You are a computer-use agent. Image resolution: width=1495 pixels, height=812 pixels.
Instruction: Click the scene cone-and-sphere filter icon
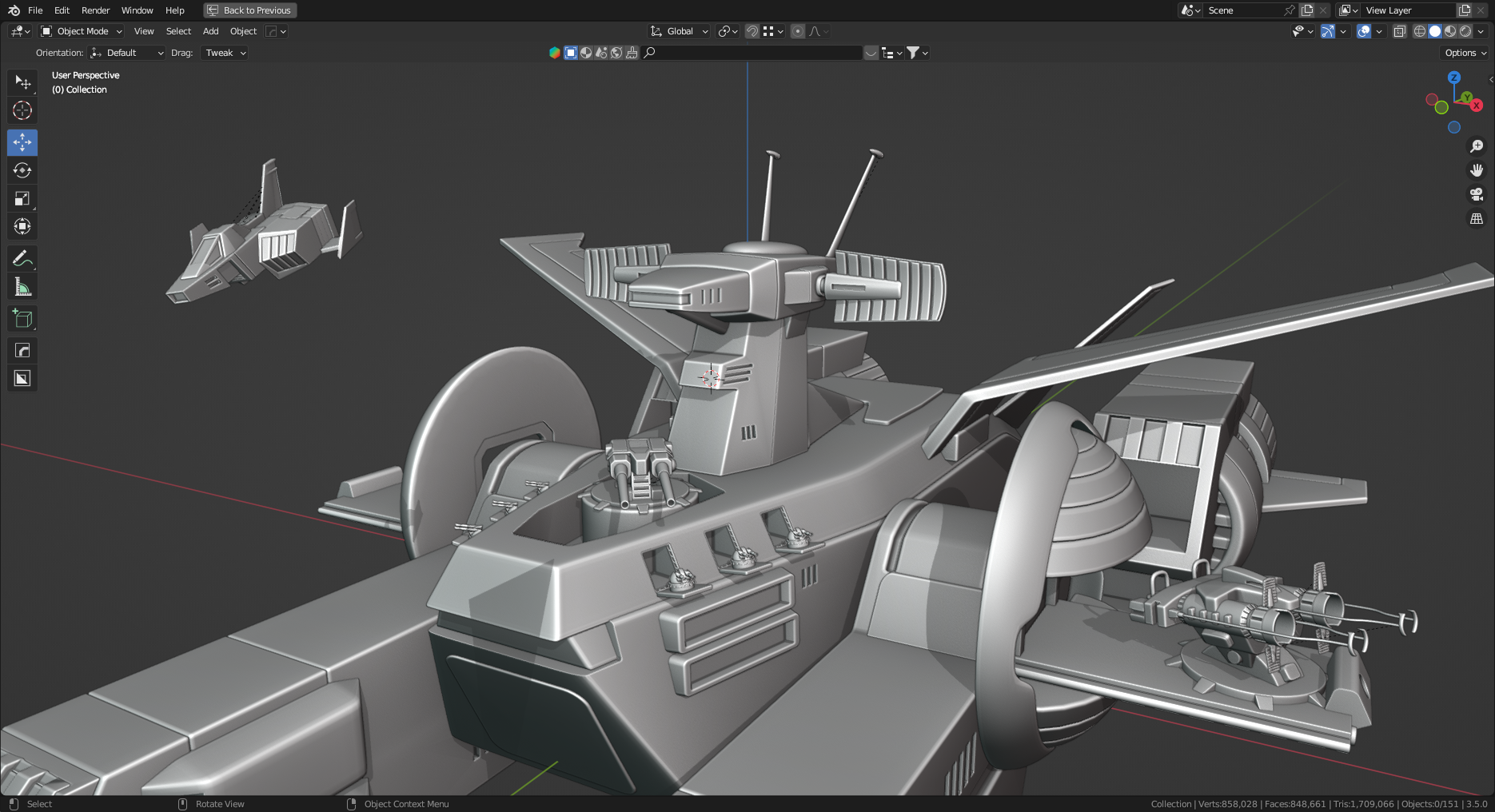pos(601,53)
